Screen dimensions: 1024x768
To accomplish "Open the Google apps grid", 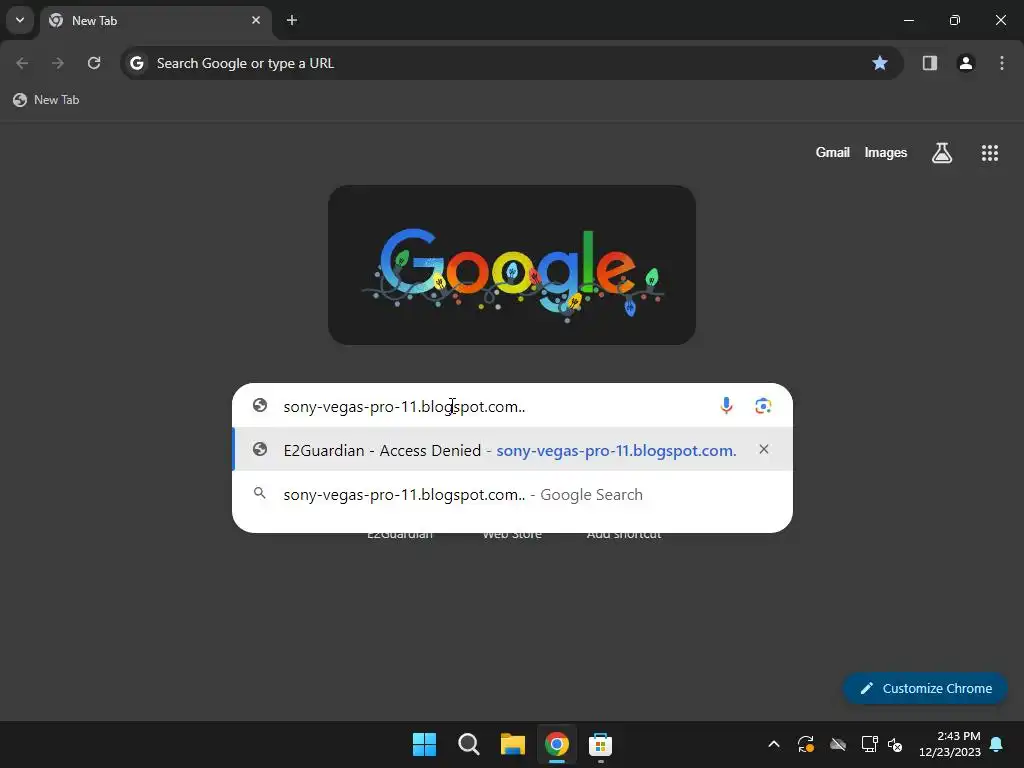I will pos(989,153).
